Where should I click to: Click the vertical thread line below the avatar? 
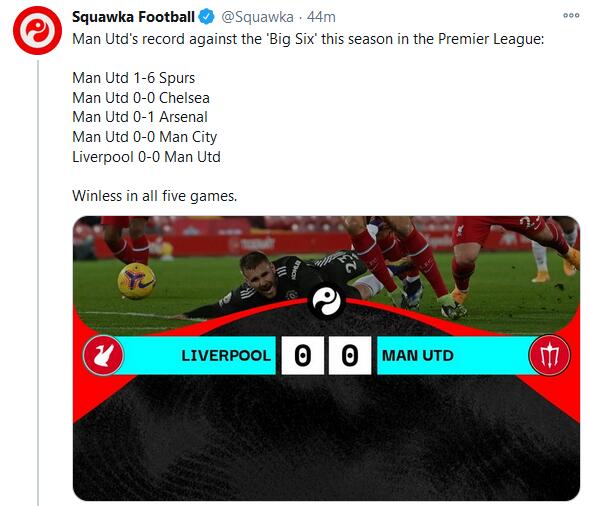point(38,283)
